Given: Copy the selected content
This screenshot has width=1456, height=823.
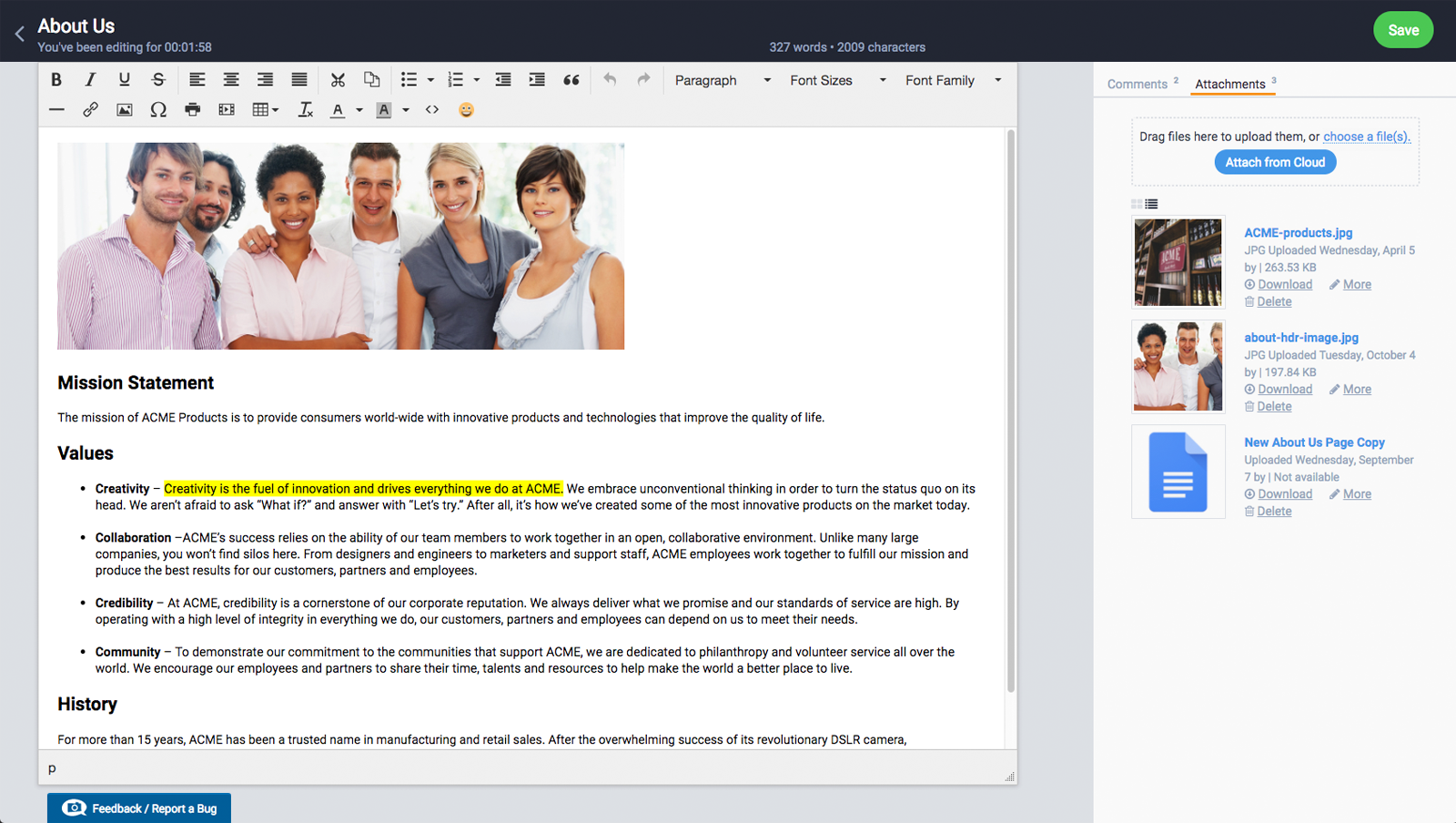Looking at the screenshot, I should [372, 80].
